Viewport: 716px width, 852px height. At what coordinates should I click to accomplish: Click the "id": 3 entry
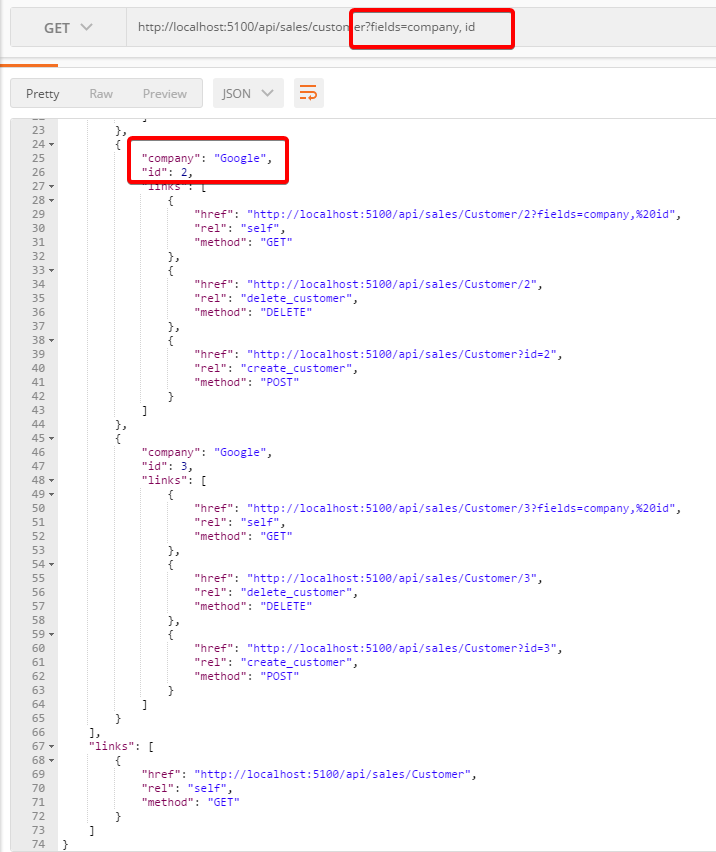click(x=167, y=466)
